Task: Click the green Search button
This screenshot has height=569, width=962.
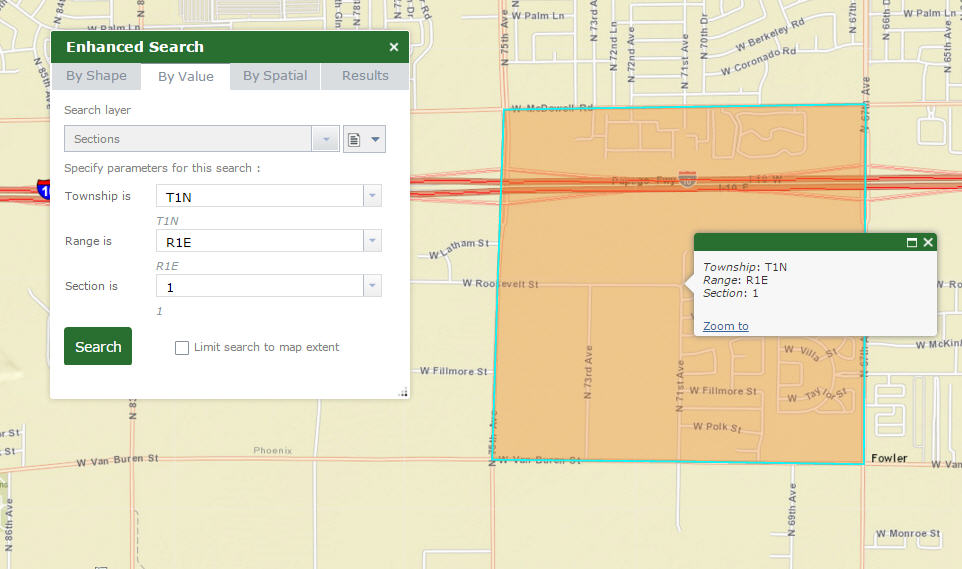Action: point(98,346)
